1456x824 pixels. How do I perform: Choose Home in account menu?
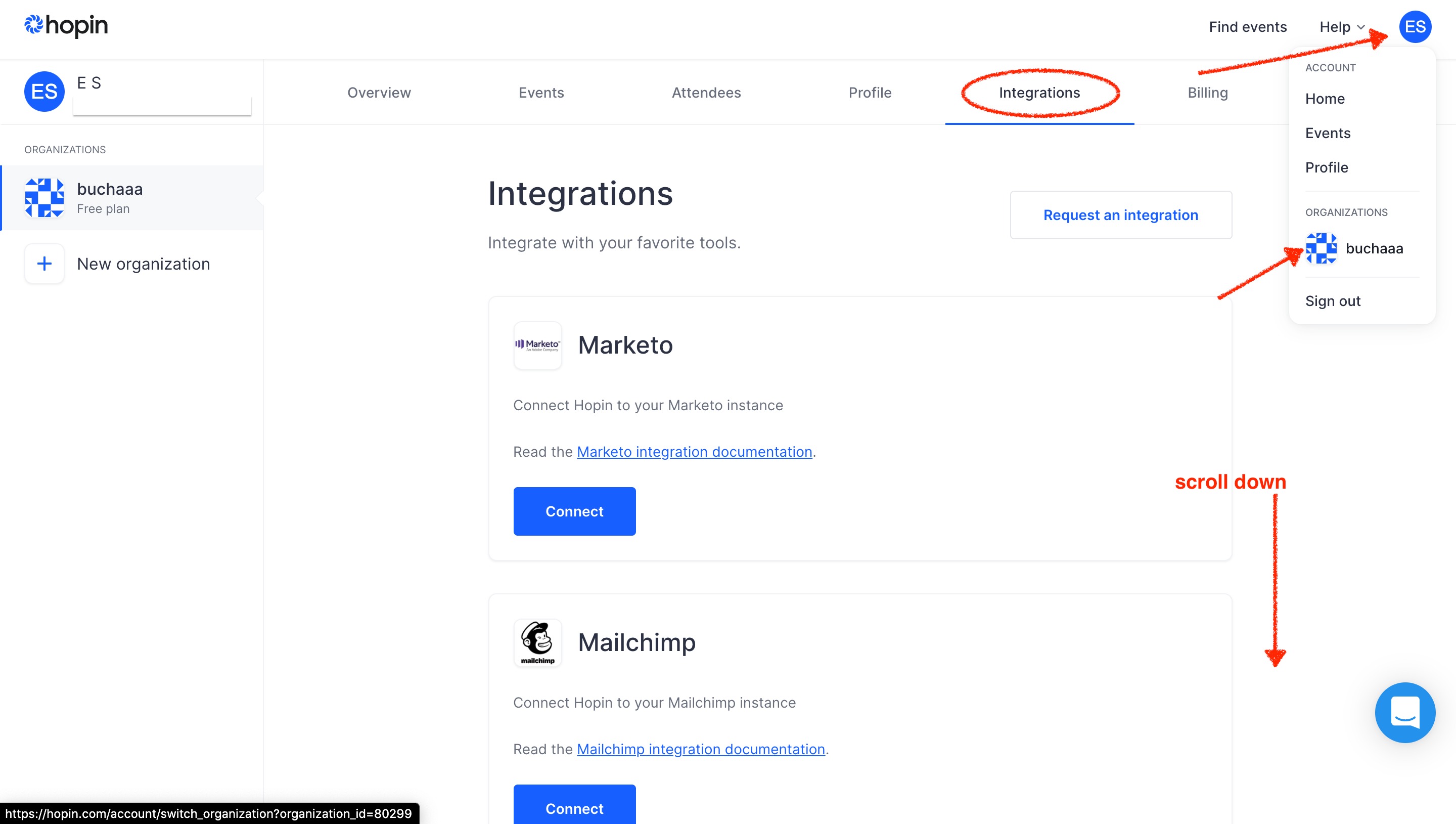(x=1324, y=99)
